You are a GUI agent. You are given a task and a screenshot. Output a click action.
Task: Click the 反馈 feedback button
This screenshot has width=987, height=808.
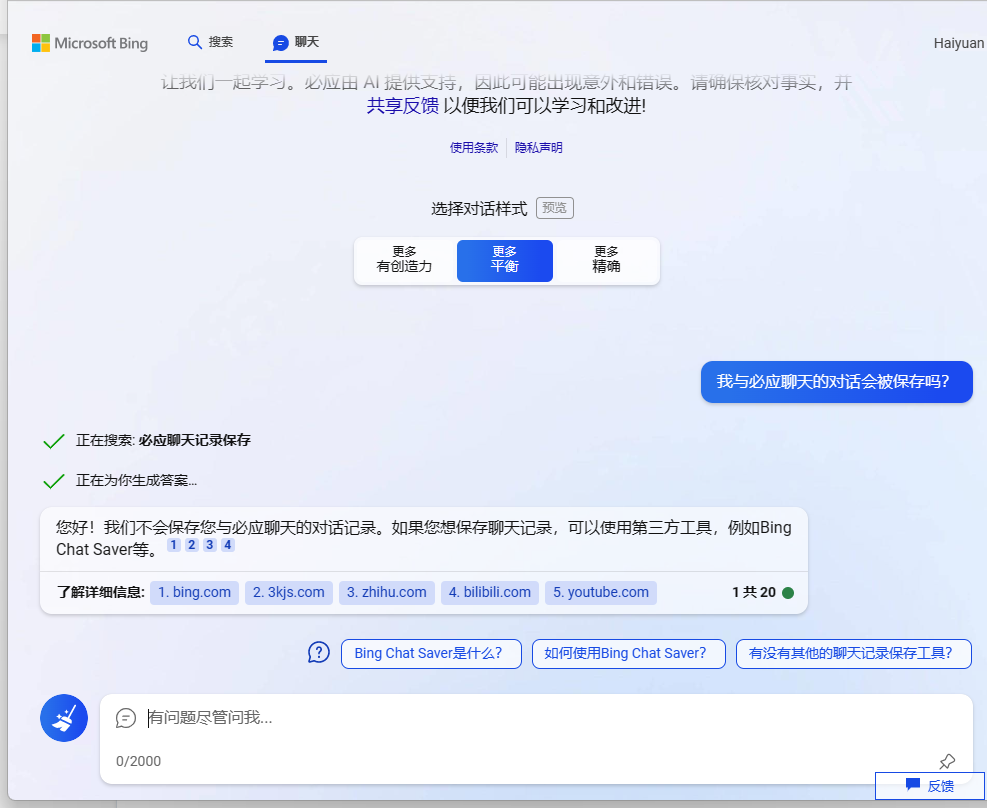pos(930,786)
